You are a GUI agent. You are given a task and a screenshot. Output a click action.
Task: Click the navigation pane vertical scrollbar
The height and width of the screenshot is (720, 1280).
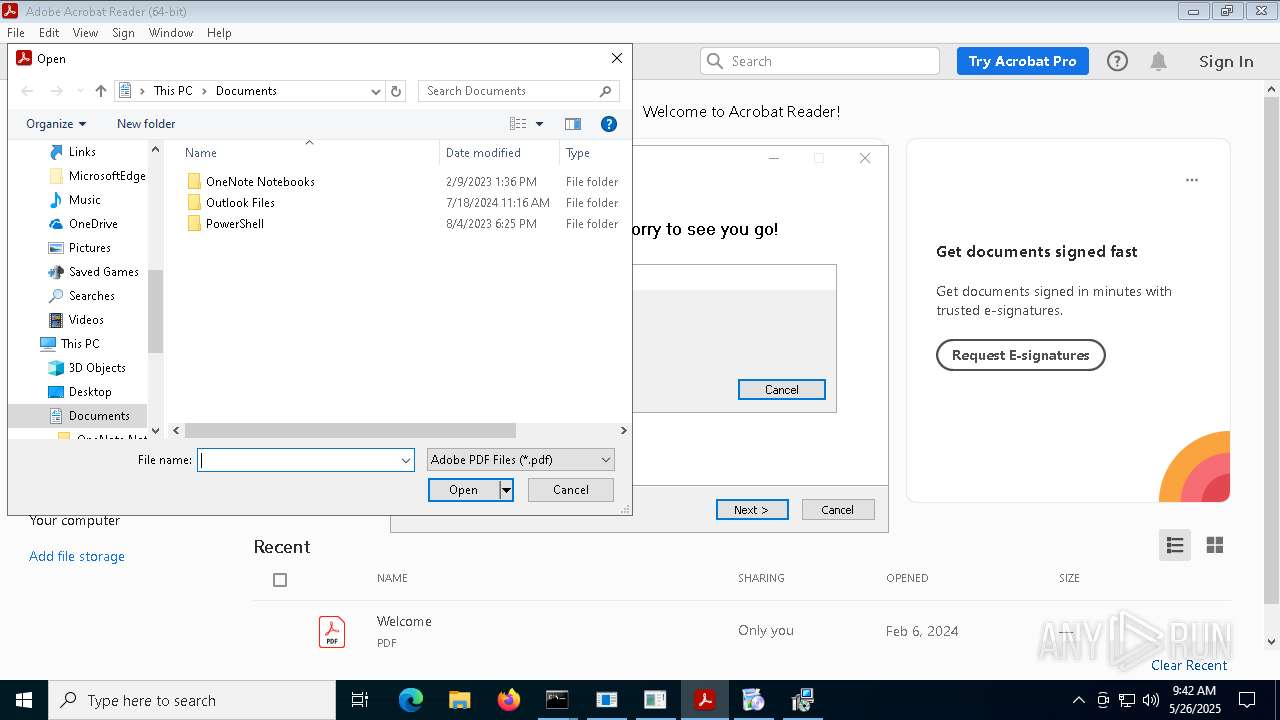coord(155,311)
